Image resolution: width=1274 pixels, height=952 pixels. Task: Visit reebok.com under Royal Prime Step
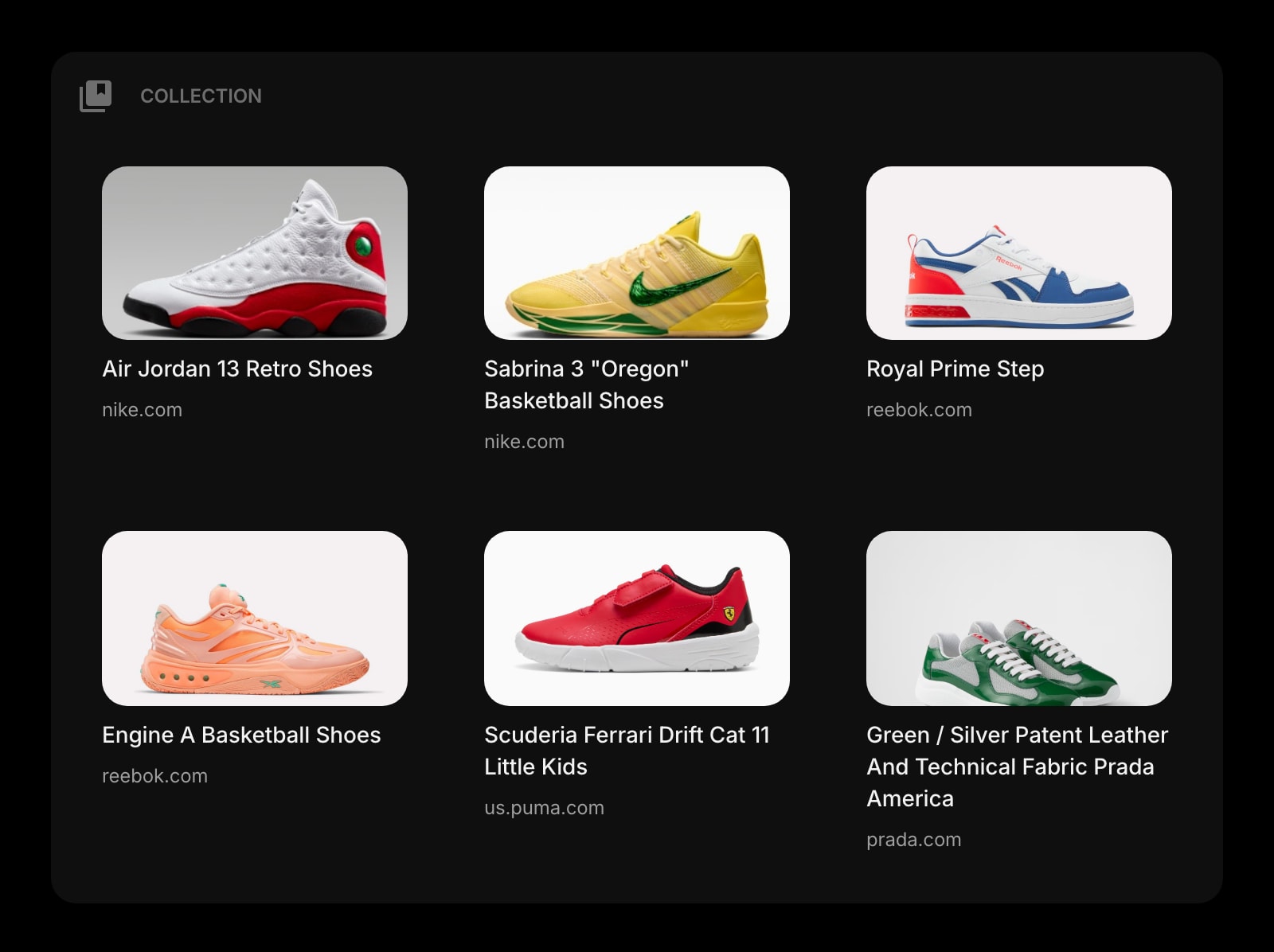pyautogui.click(x=919, y=410)
